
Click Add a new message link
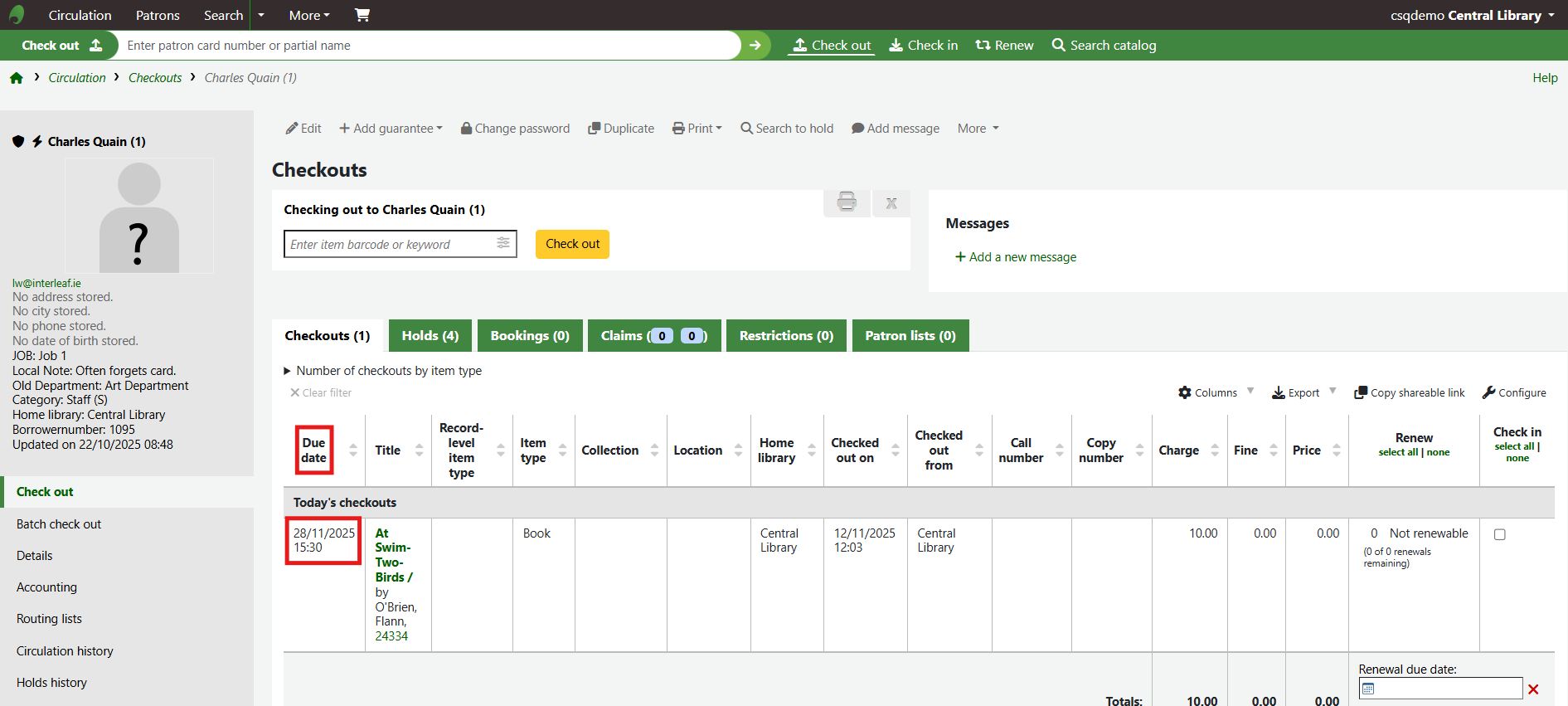(x=1016, y=257)
